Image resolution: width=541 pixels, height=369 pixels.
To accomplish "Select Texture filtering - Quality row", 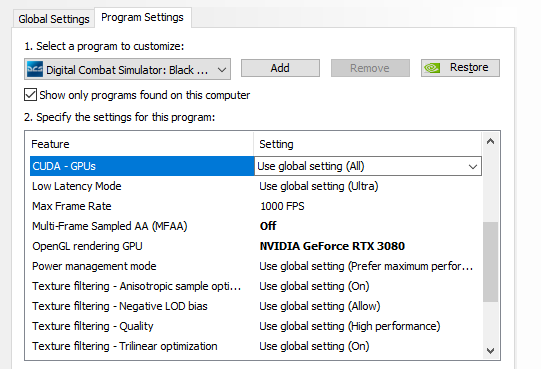I will 93,326.
